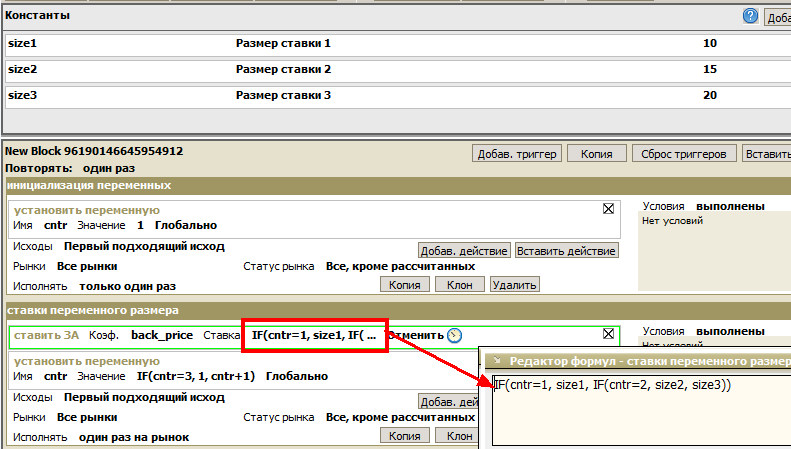The width and height of the screenshot is (791, 449).
Task: Click variable name cntr in the first action
Action: 55,226
